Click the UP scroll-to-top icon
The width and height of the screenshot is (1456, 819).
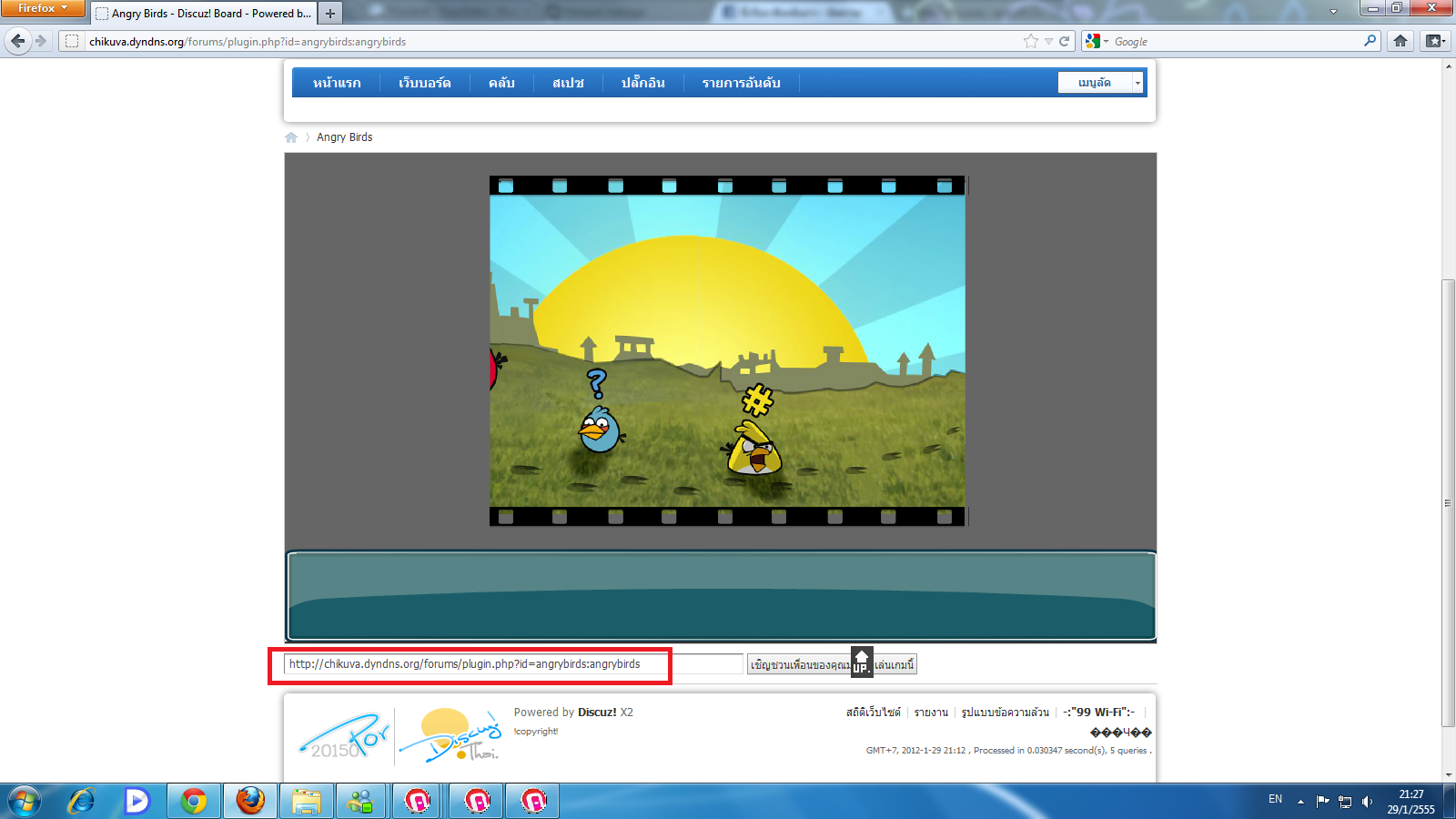862,662
